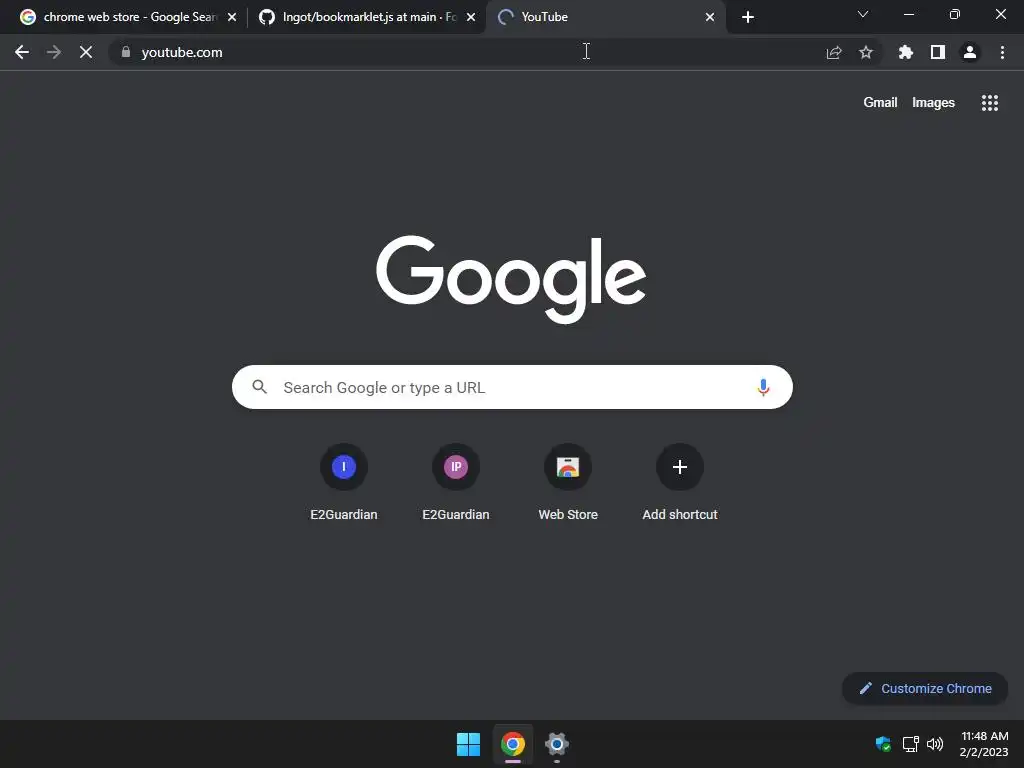The height and width of the screenshot is (768, 1024).
Task: Close the chrome web store tab
Action: tap(232, 17)
